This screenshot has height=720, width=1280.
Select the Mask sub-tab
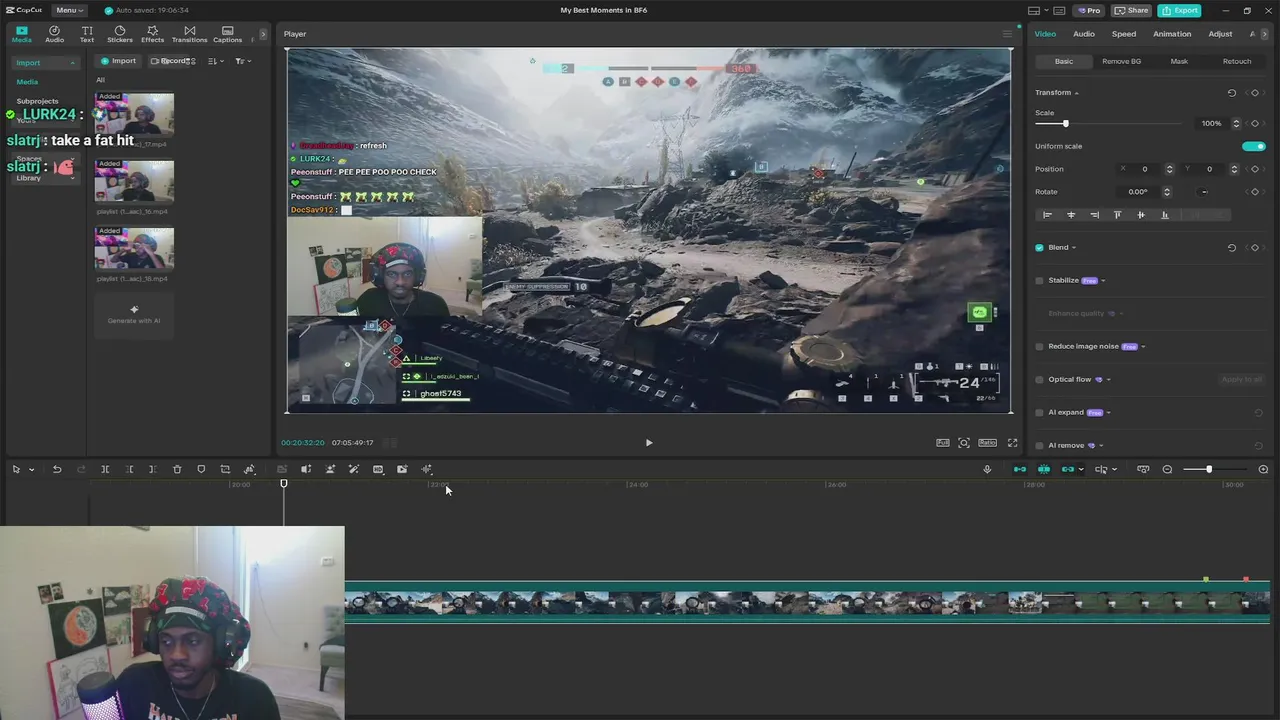1179,61
